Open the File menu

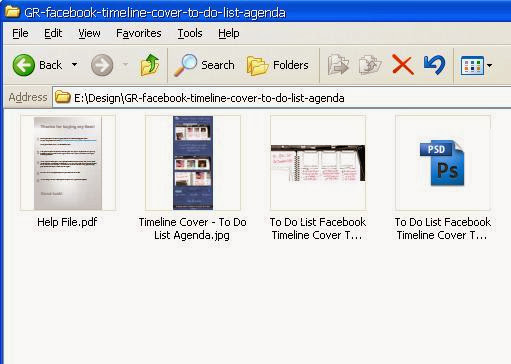20,33
